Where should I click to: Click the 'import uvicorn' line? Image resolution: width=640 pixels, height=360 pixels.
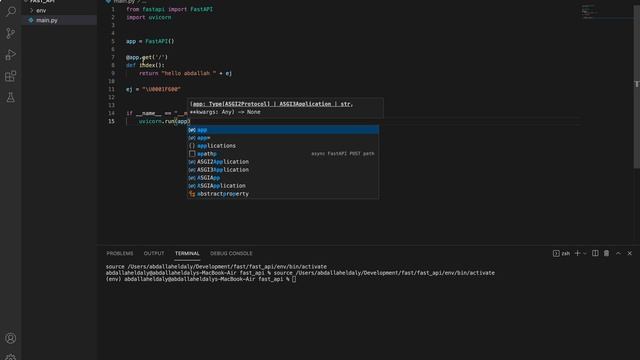coord(149,18)
